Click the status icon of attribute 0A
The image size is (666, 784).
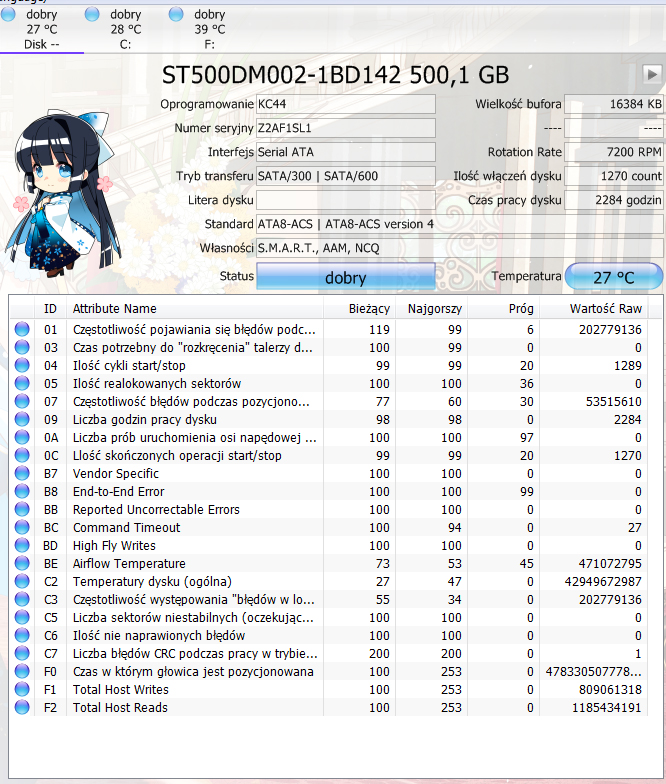click(x=22, y=437)
